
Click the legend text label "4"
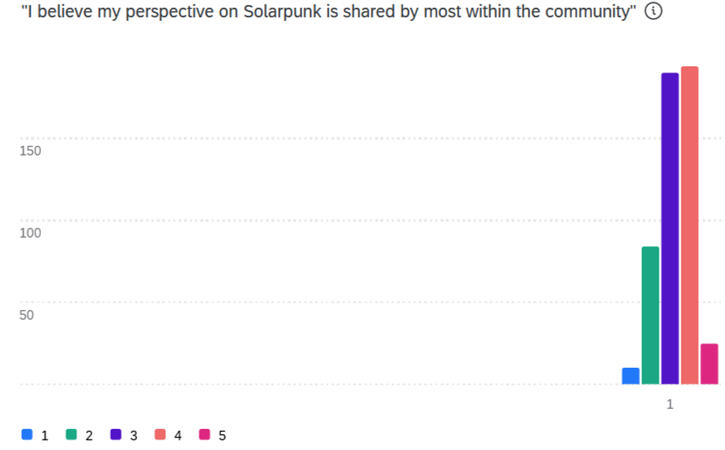[x=177, y=436]
